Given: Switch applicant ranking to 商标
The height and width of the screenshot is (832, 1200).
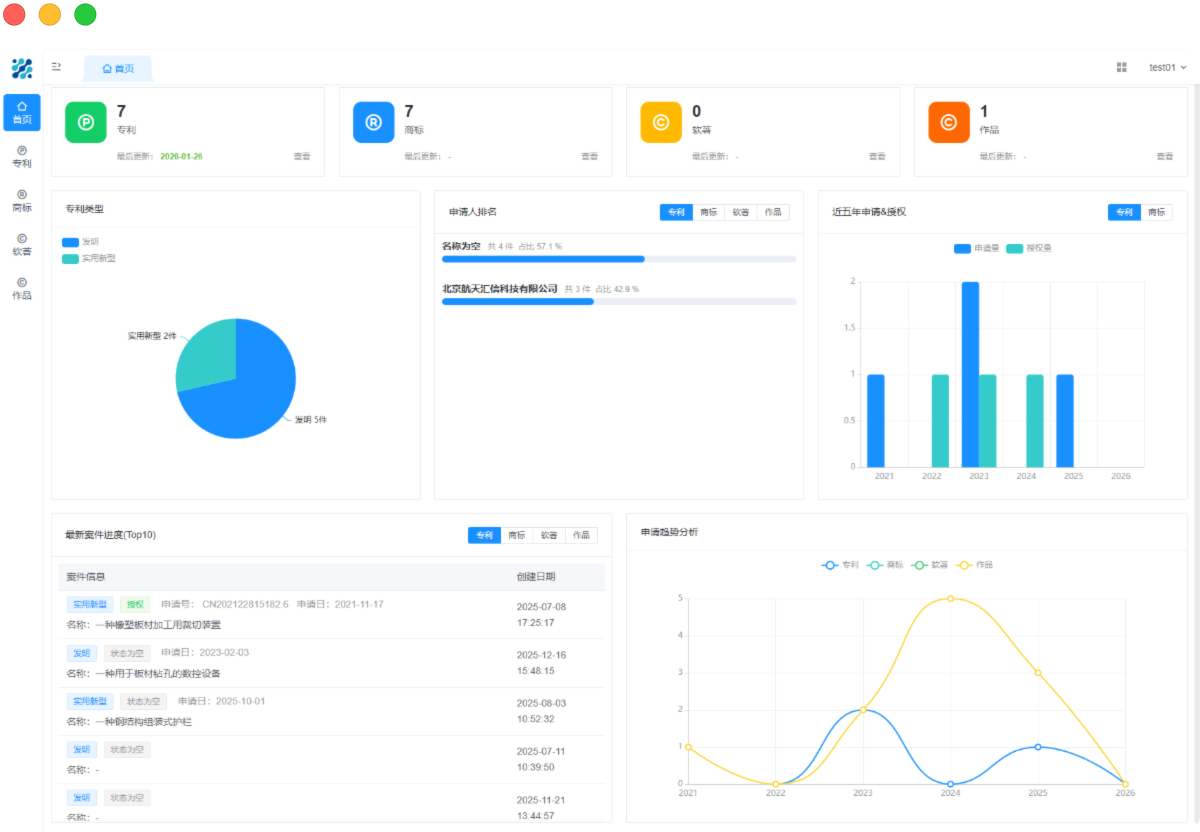Looking at the screenshot, I should coord(708,212).
